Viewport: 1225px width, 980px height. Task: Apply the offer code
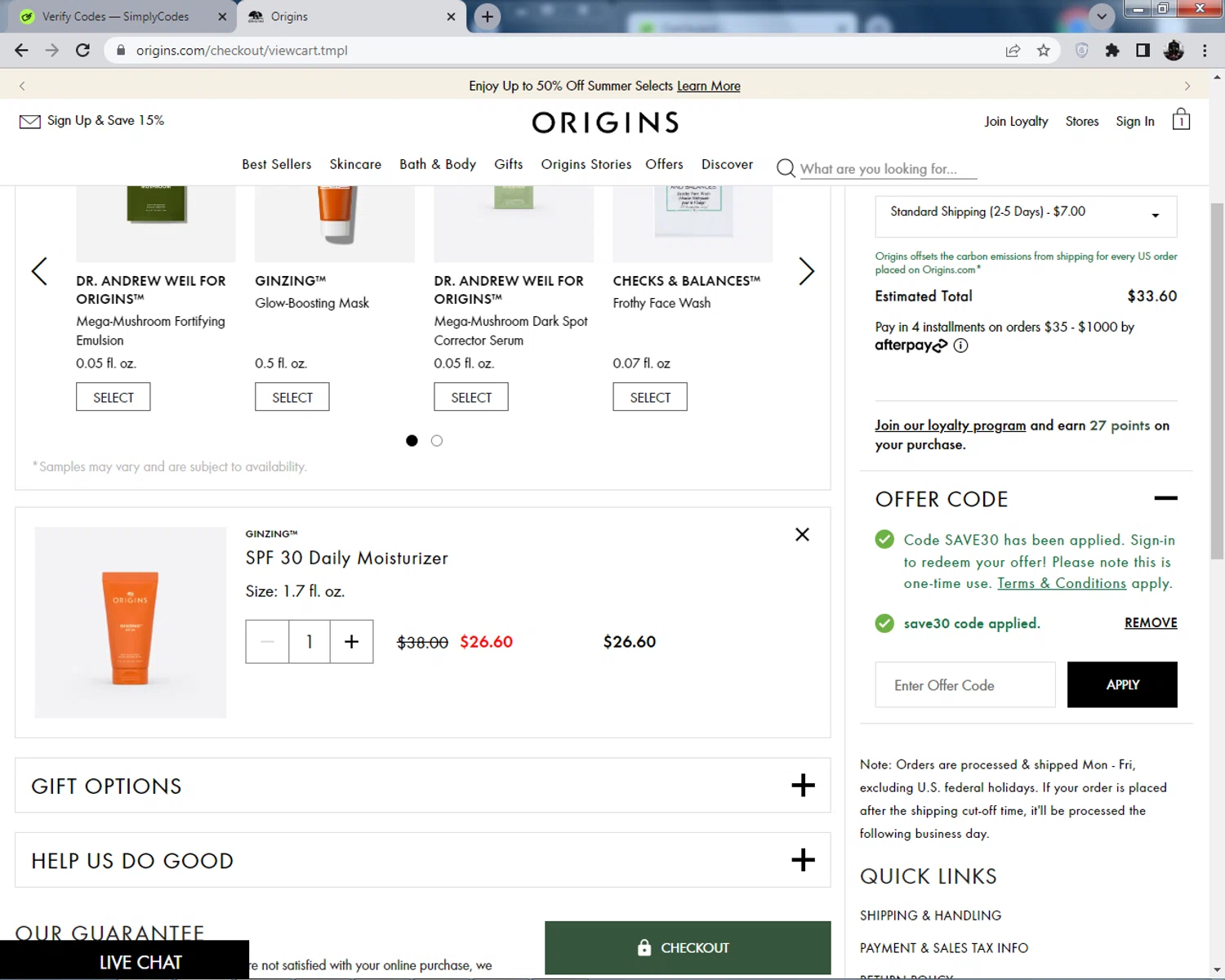1122,684
